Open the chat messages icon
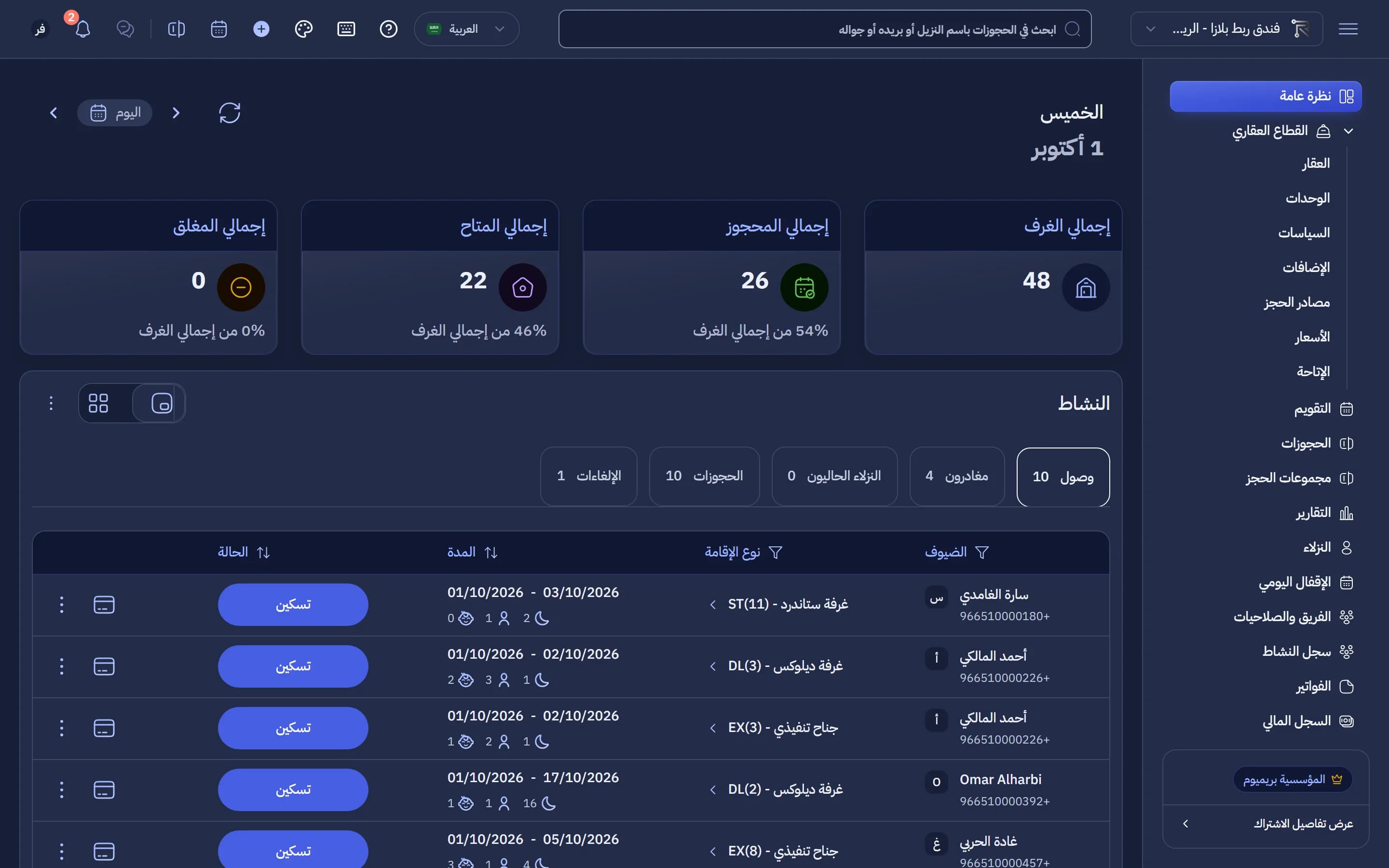Viewport: 1389px width, 868px height. (x=125, y=29)
